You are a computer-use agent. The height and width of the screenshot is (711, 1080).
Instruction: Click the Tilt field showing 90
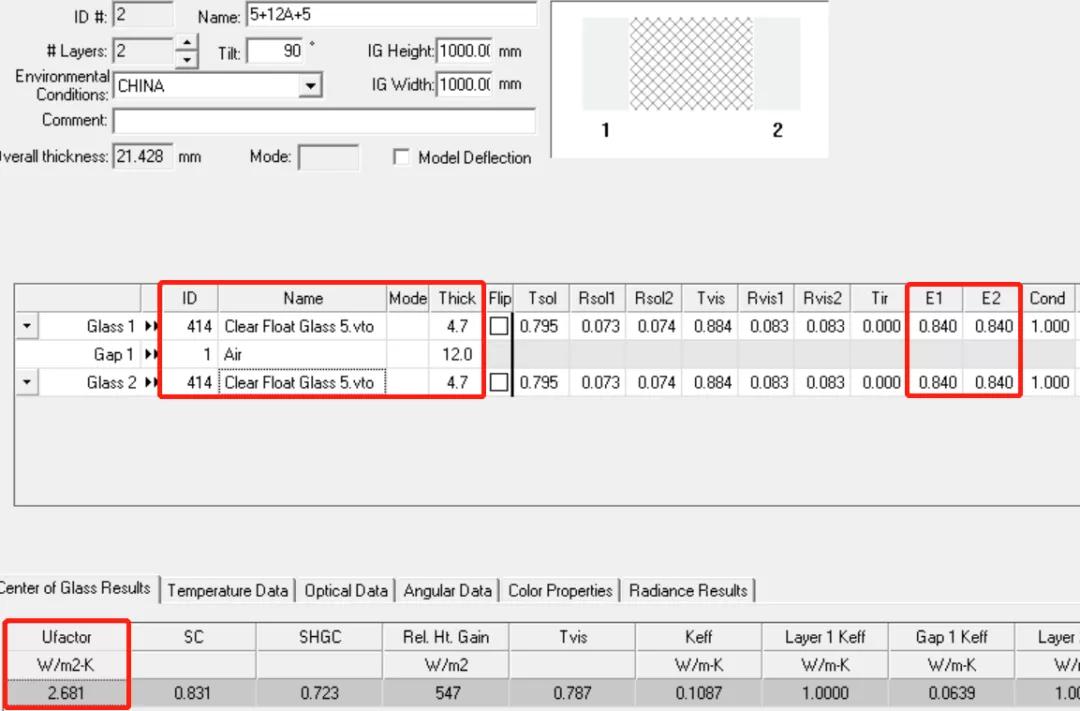coord(275,52)
